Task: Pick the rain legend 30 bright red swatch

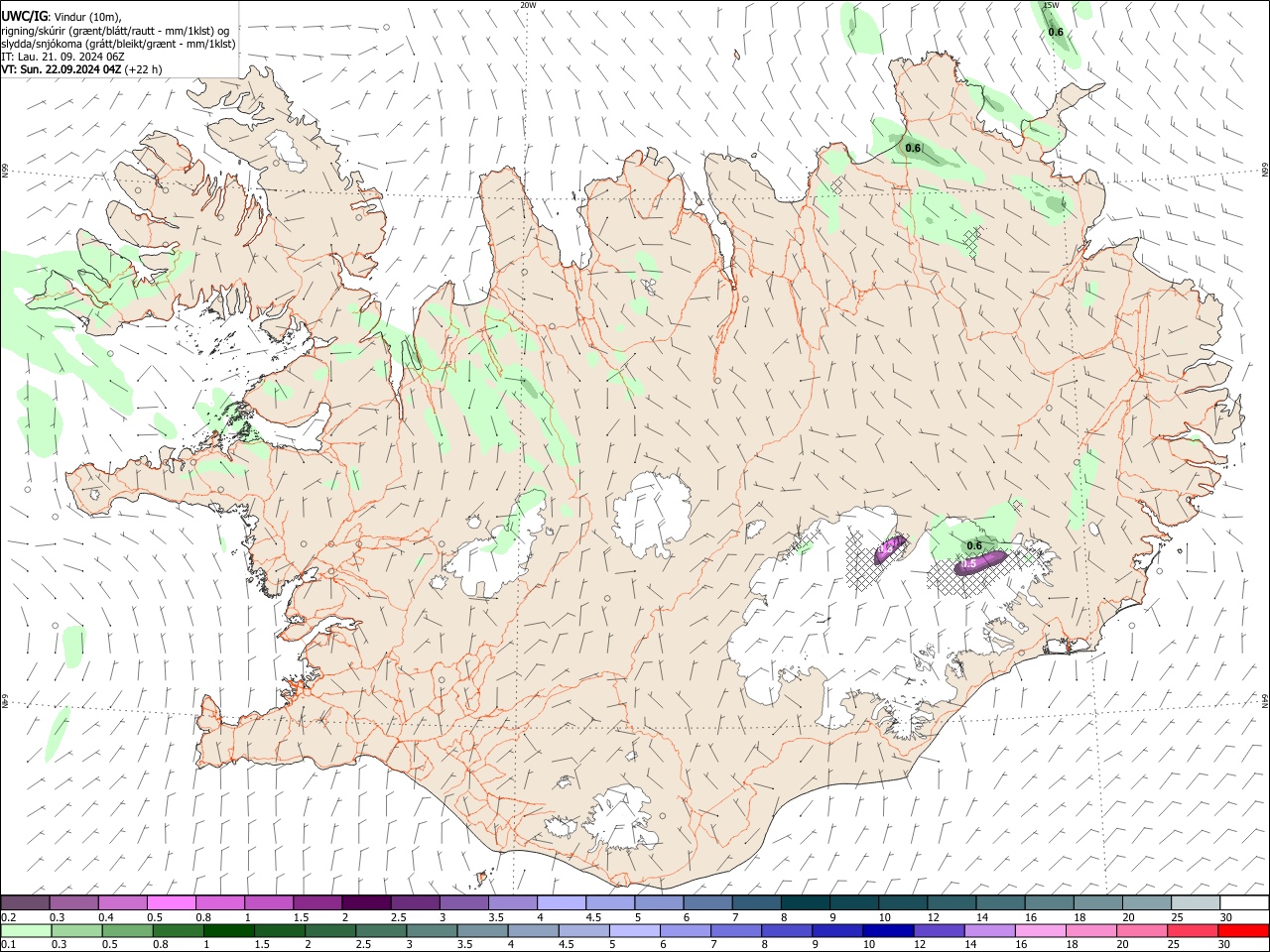Action: click(x=1242, y=930)
